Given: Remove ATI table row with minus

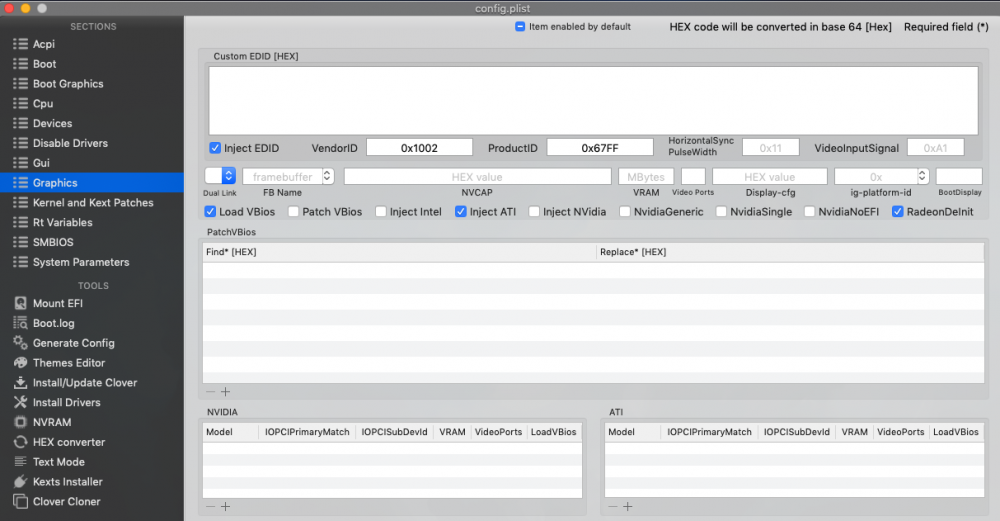Looking at the screenshot, I should tap(612, 506).
